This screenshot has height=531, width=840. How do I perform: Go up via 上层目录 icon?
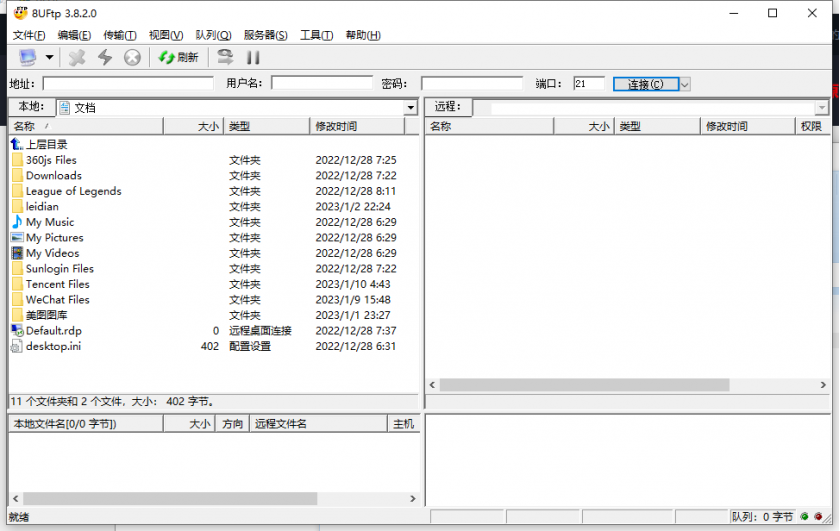pos(17,144)
